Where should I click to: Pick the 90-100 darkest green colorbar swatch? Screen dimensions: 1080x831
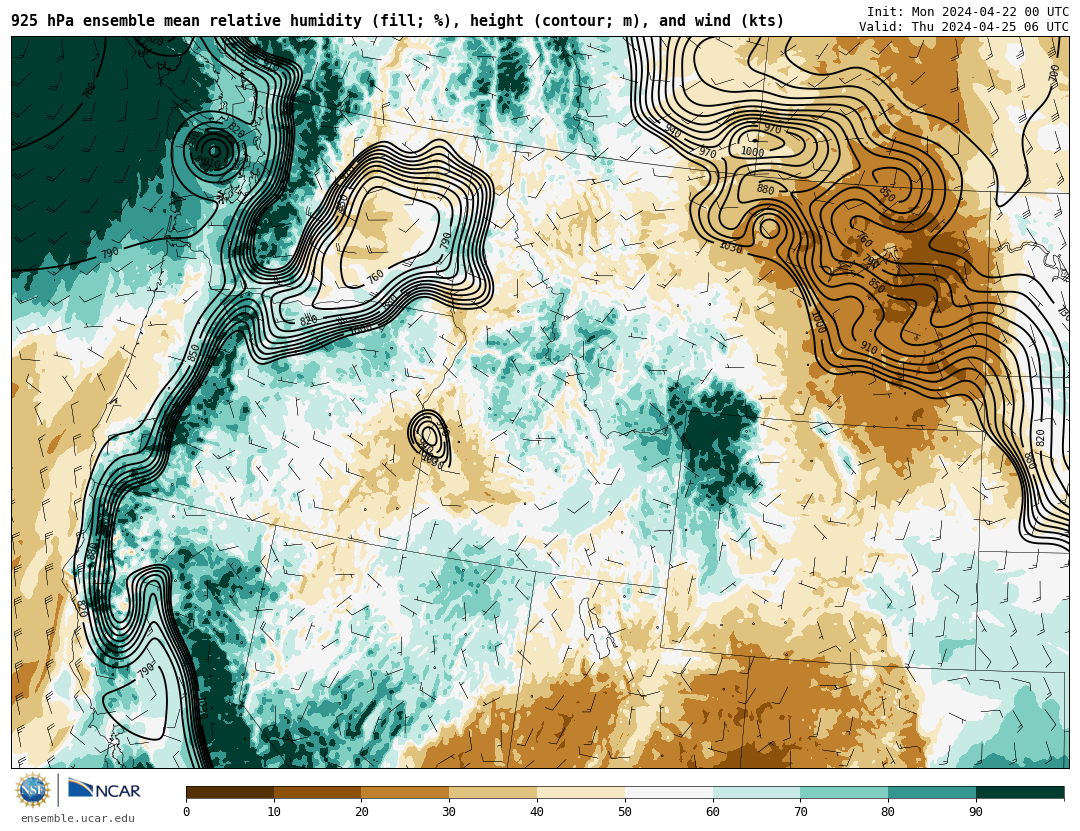pyautogui.click(x=1019, y=792)
